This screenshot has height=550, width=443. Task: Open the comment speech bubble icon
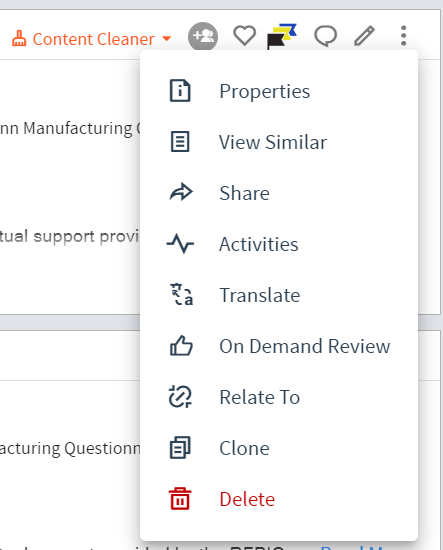tap(325, 36)
